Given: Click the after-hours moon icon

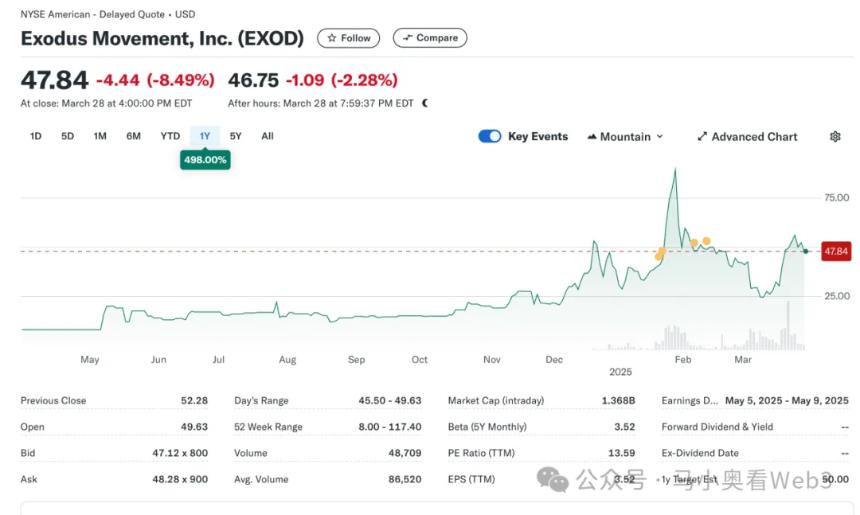Looking at the screenshot, I should point(425,103).
